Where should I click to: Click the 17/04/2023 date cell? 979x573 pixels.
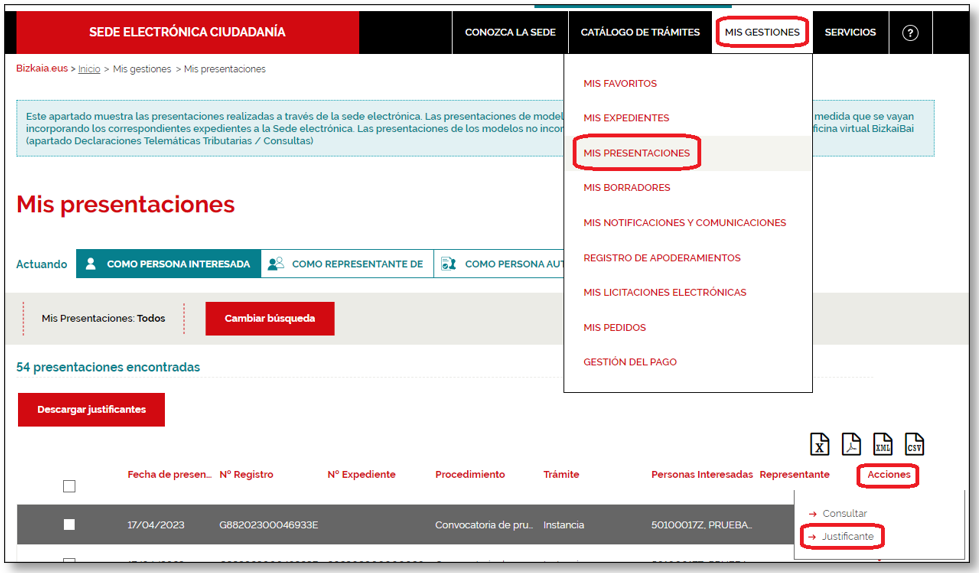pos(155,525)
